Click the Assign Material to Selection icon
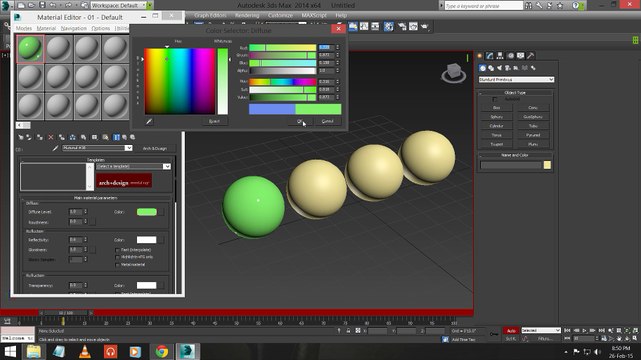641x360 pixels. (40, 137)
